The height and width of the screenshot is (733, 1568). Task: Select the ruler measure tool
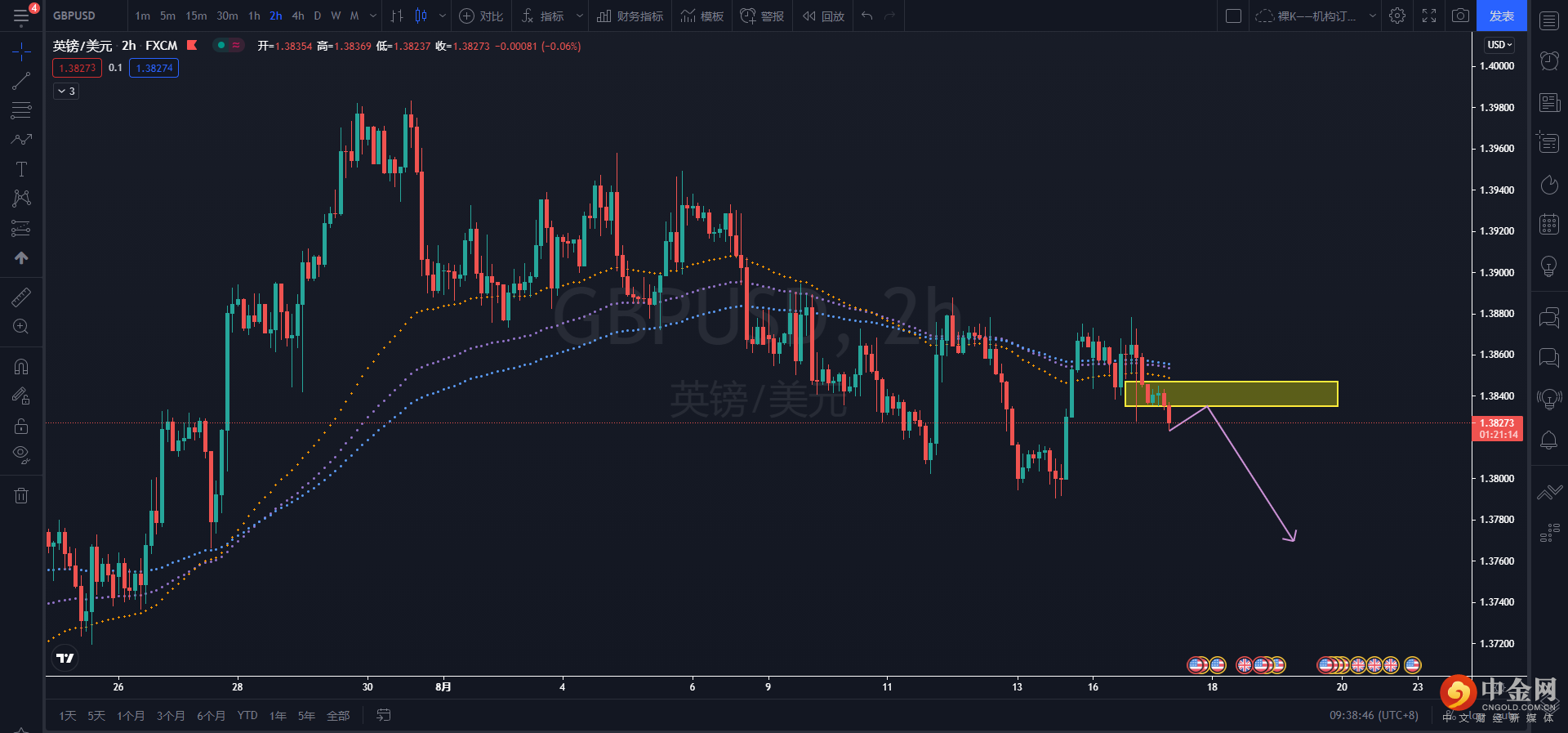(21, 297)
